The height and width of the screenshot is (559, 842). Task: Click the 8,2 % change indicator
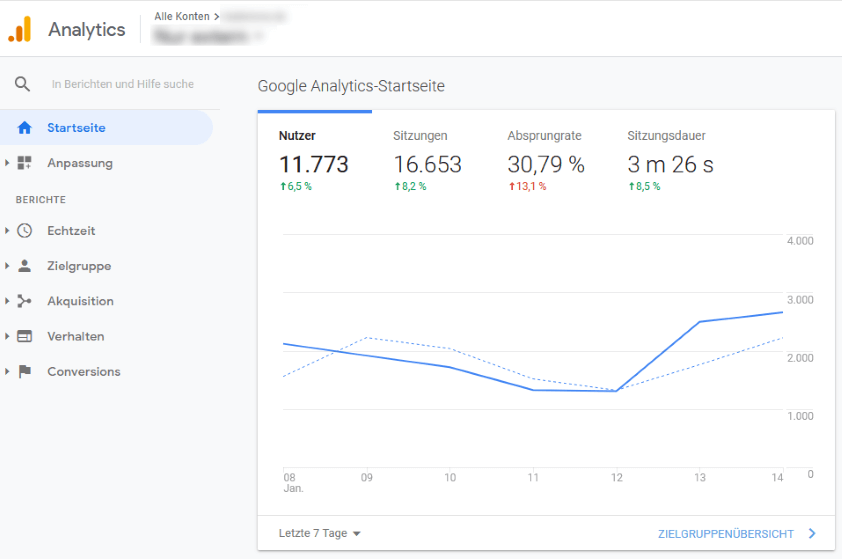point(410,186)
